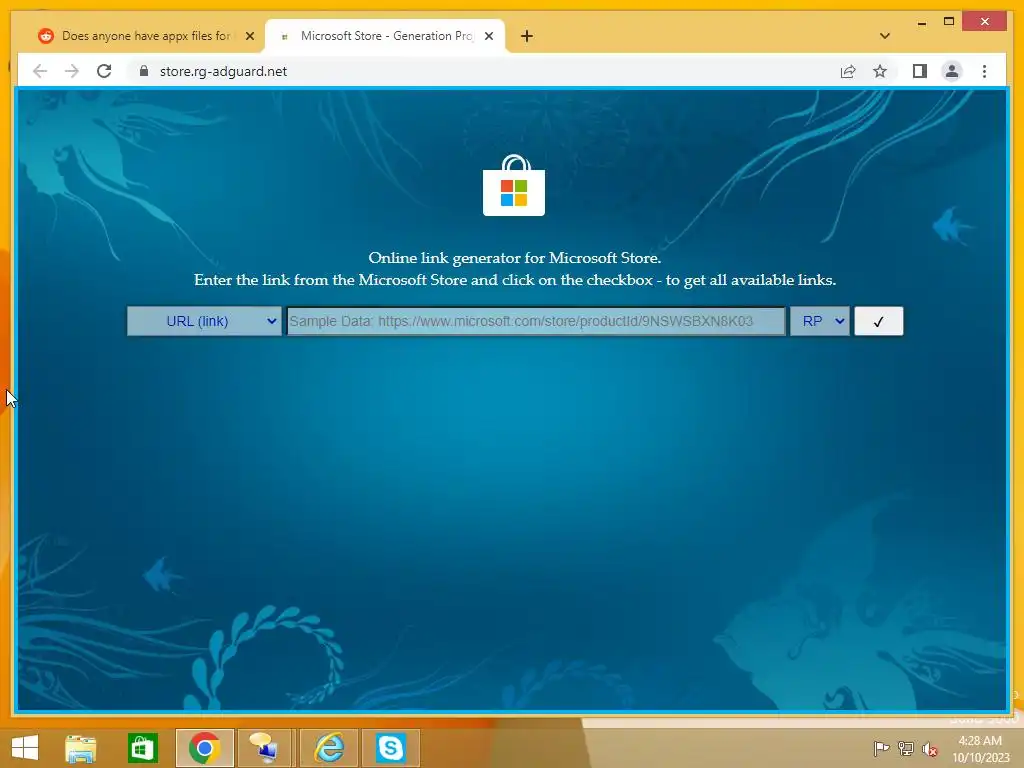Expand the RP ring dropdown

(820, 321)
